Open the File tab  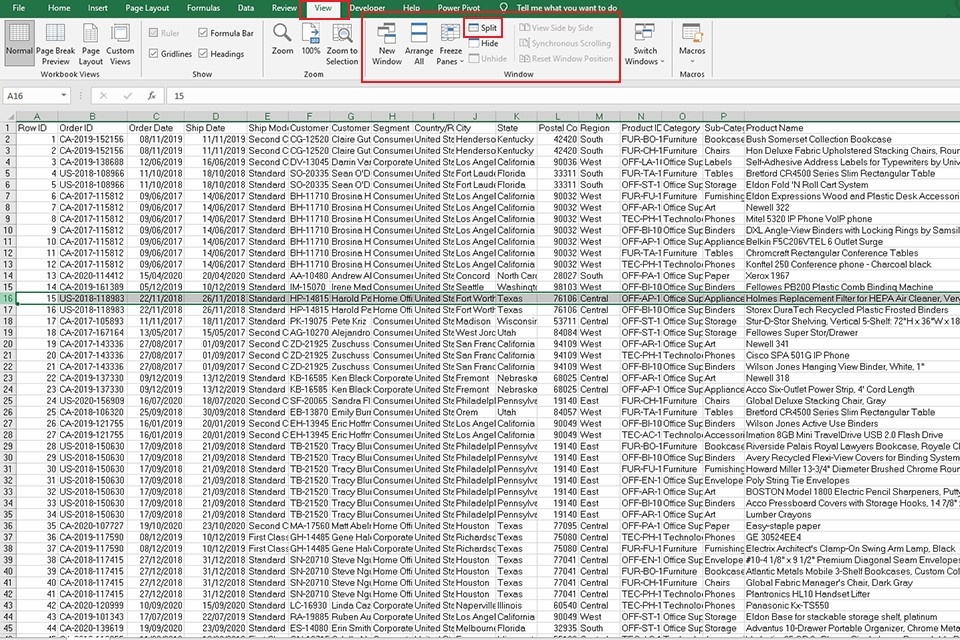[19, 8]
